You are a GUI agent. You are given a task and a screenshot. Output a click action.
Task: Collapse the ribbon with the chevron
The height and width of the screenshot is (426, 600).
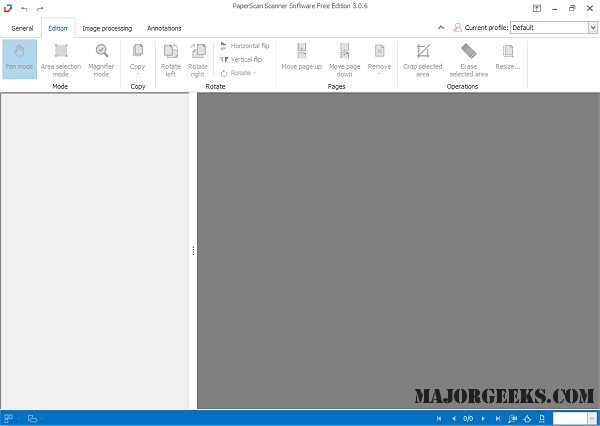441,28
